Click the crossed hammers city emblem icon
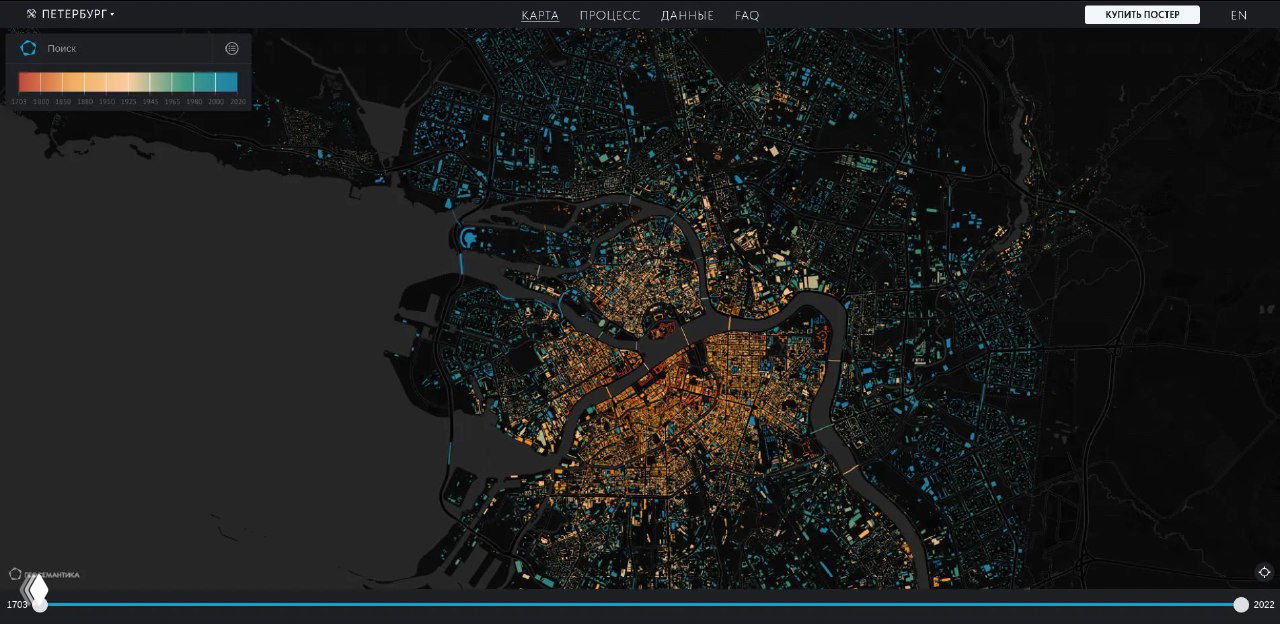1280x624 pixels. [x=31, y=14]
